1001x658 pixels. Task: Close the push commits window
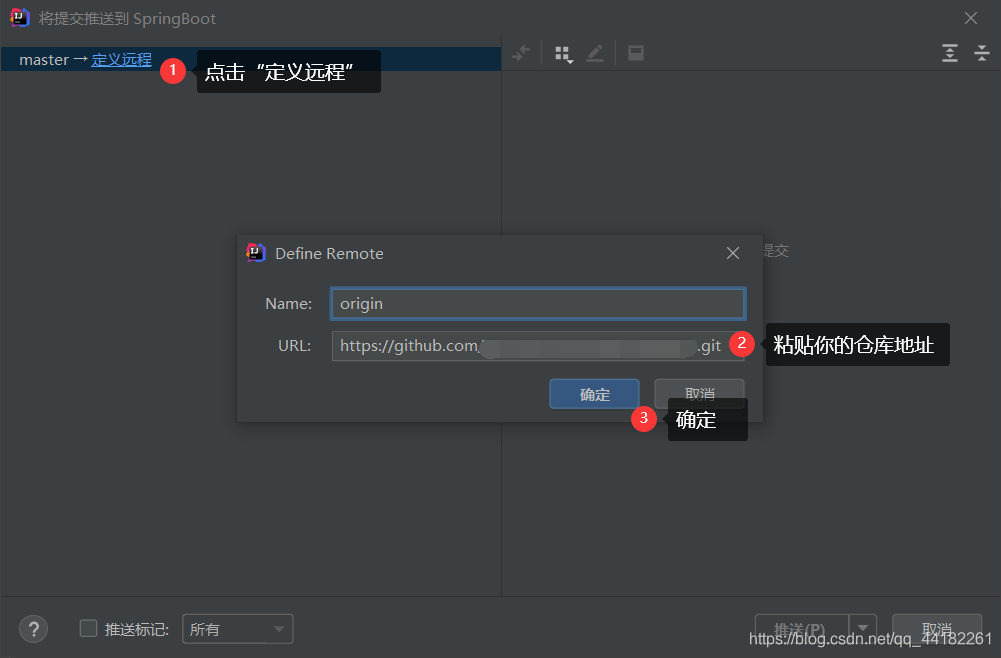[x=971, y=19]
